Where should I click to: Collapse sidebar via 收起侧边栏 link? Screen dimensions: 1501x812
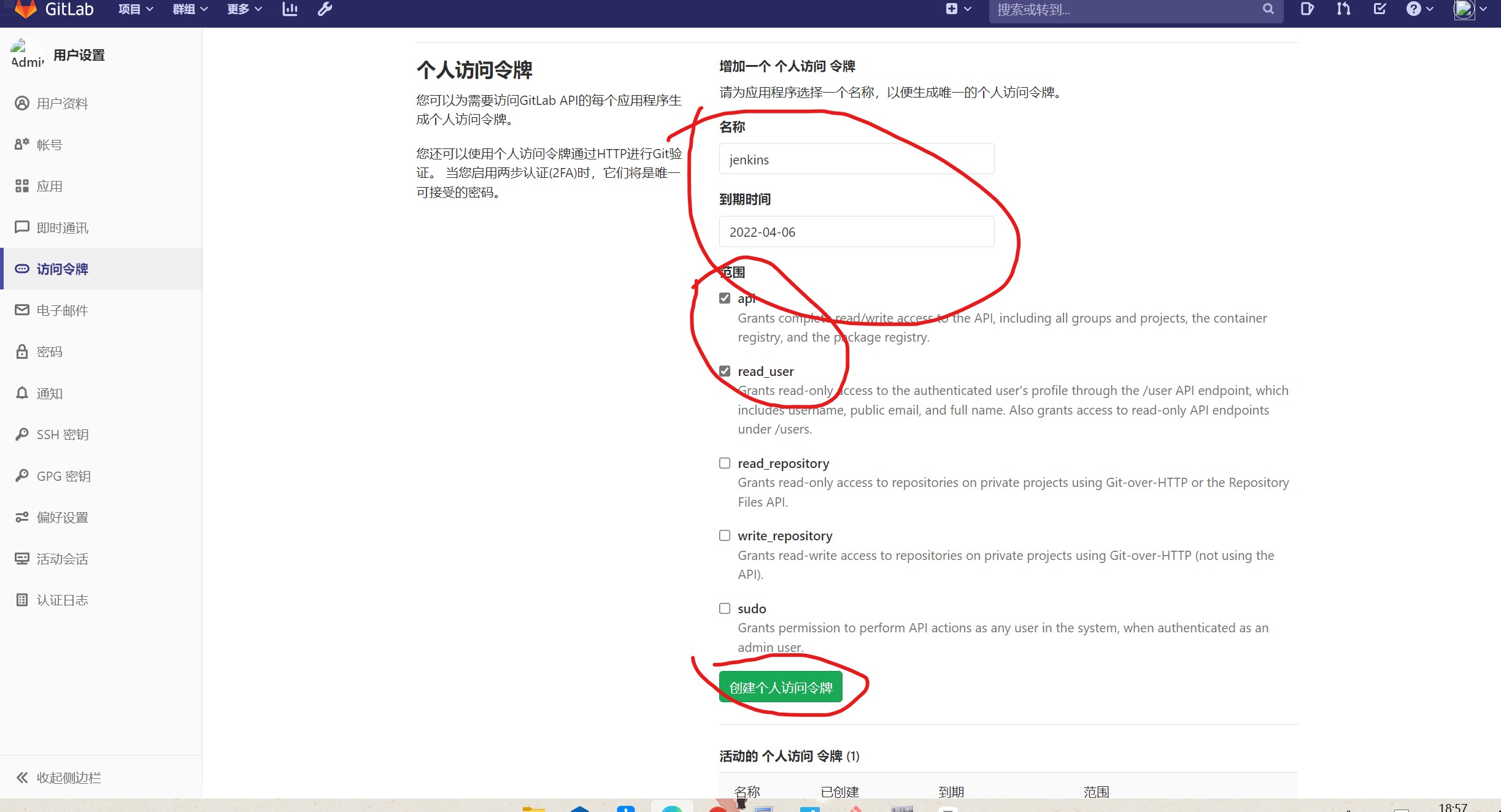point(68,778)
